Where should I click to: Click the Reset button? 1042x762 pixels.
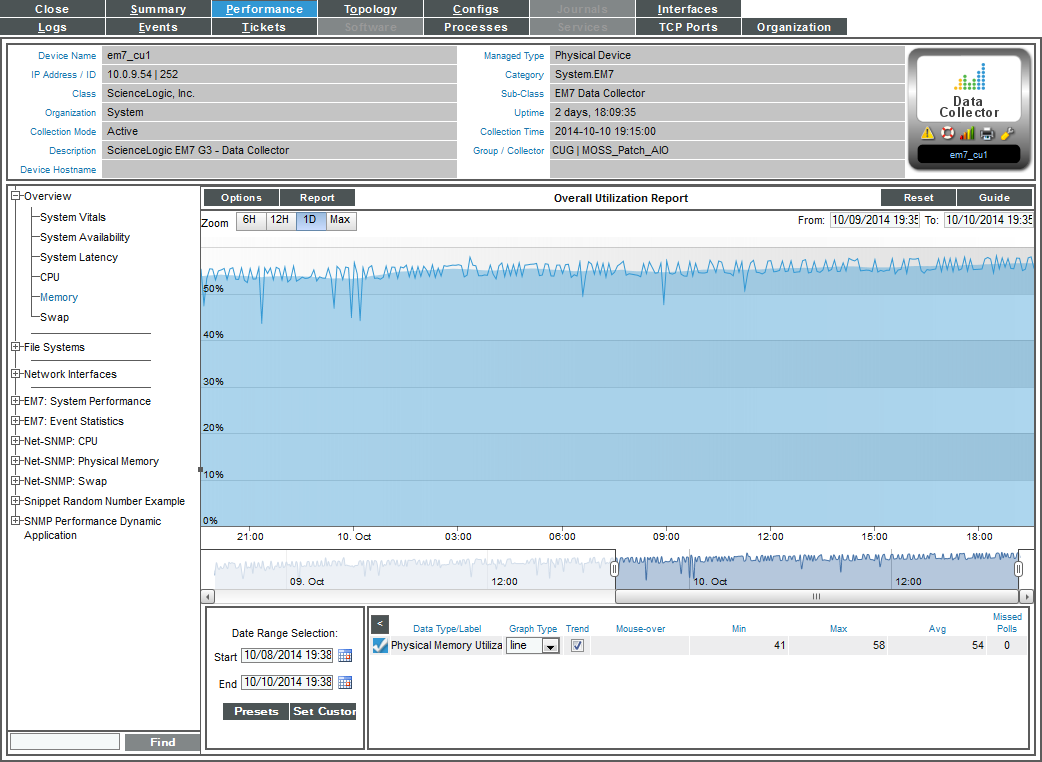[918, 197]
